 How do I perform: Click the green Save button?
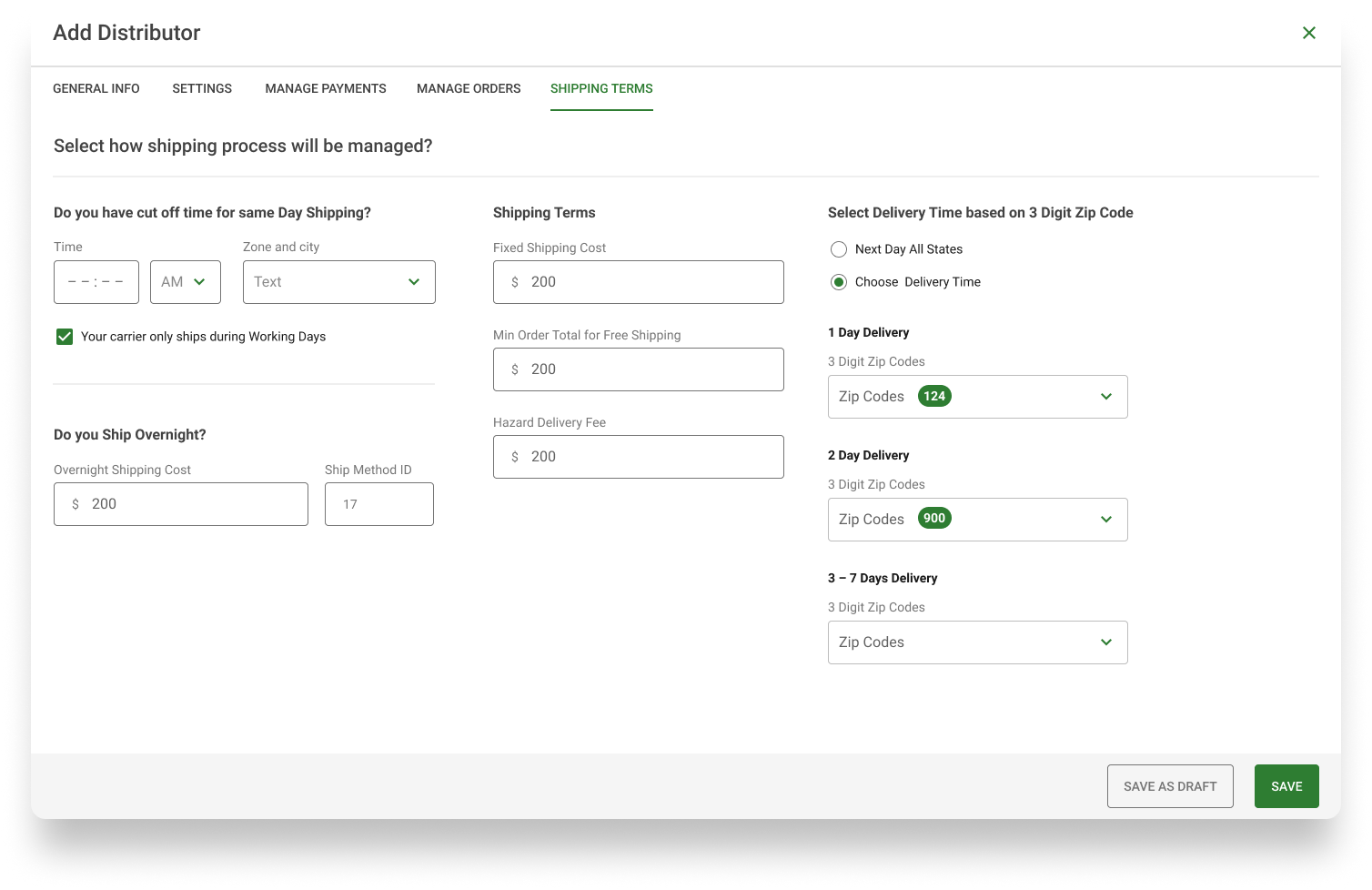click(1286, 786)
